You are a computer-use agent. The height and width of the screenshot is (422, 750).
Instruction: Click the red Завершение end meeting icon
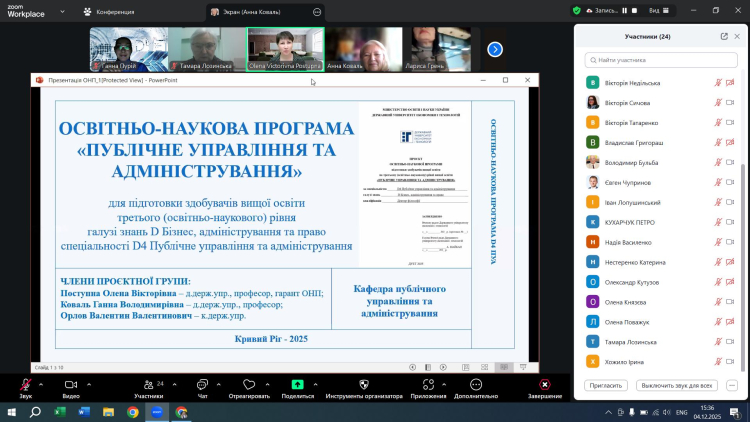click(544, 384)
